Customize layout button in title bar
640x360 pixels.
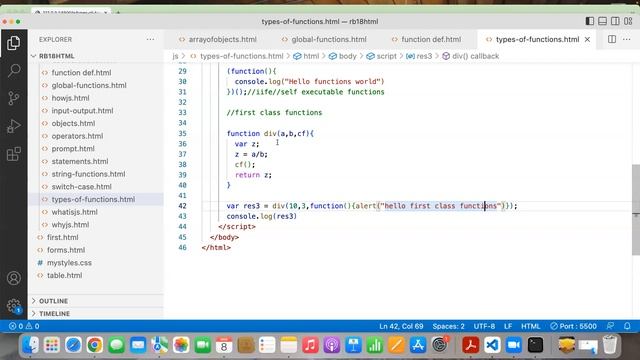628,21
